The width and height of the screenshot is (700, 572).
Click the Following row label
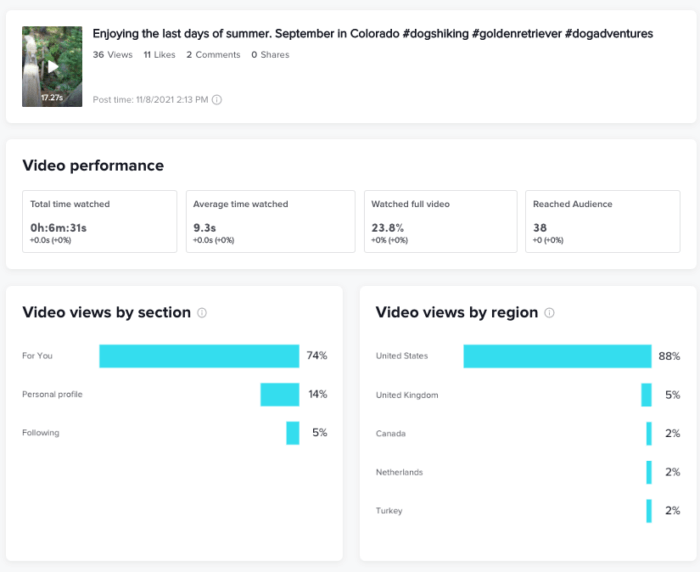[x=41, y=433]
